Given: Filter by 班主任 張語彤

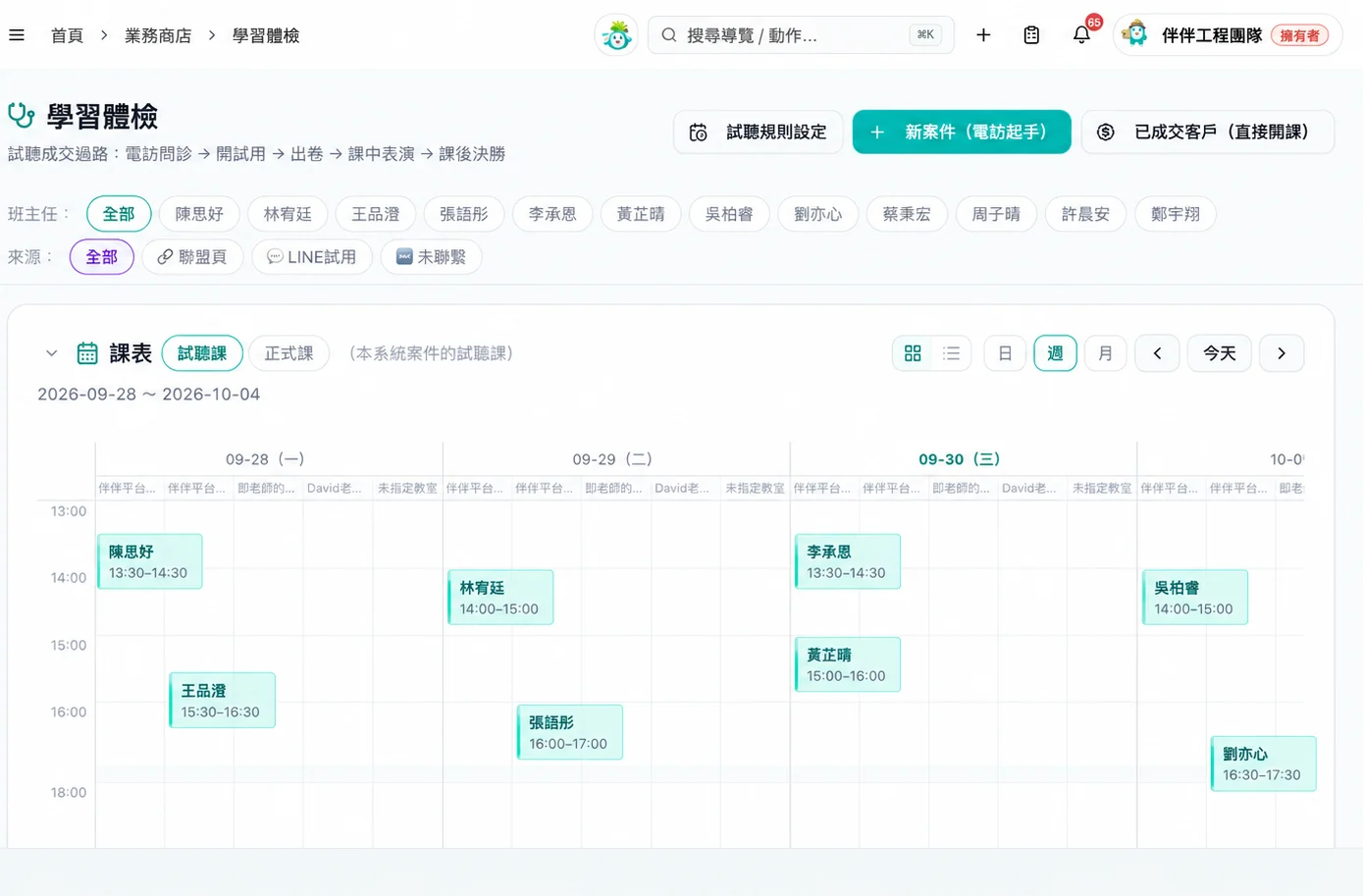Looking at the screenshot, I should tap(464, 214).
